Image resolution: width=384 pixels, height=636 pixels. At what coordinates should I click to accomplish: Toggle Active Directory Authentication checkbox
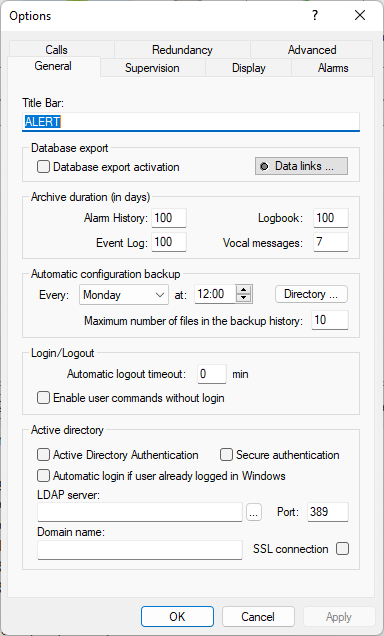(x=43, y=455)
